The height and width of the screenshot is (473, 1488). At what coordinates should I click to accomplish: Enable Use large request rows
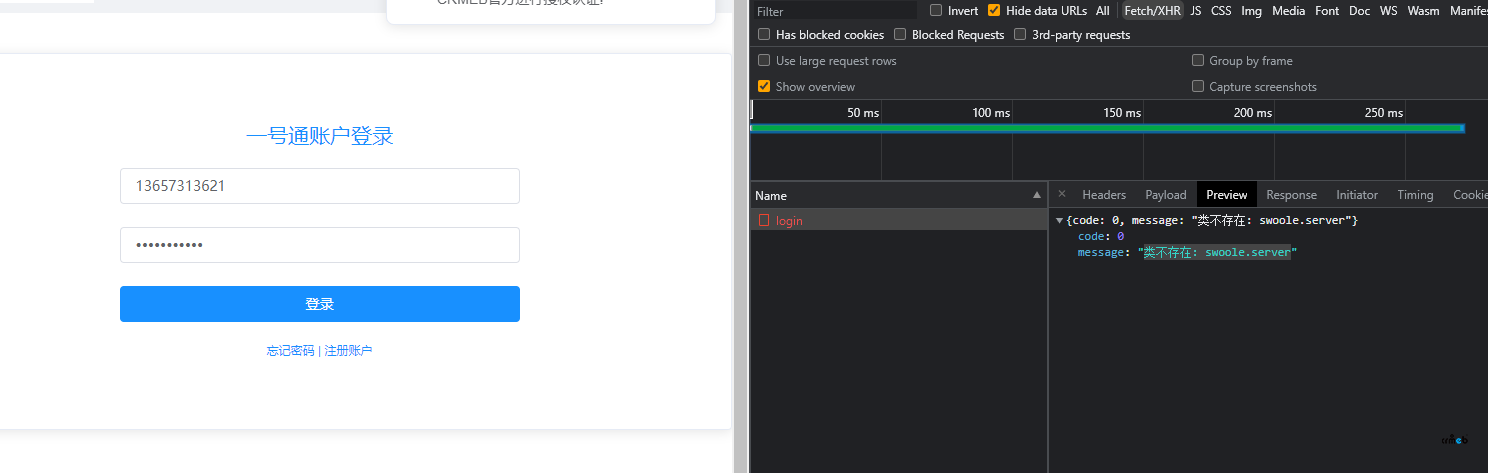click(x=764, y=60)
